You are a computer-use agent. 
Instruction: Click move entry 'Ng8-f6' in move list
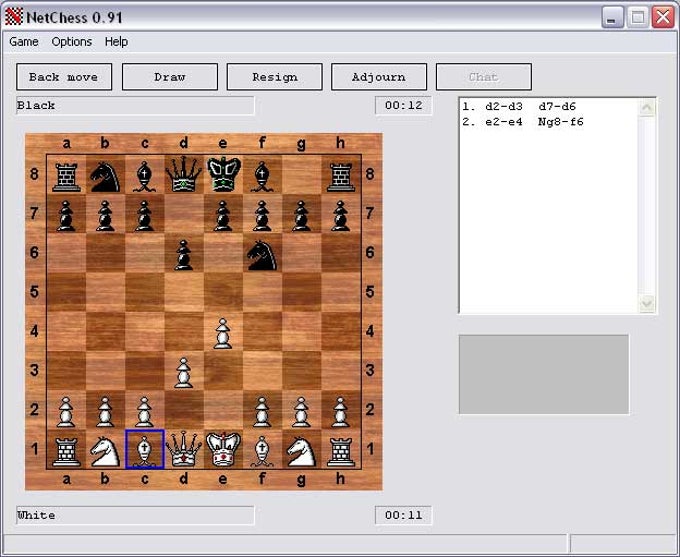(561, 122)
